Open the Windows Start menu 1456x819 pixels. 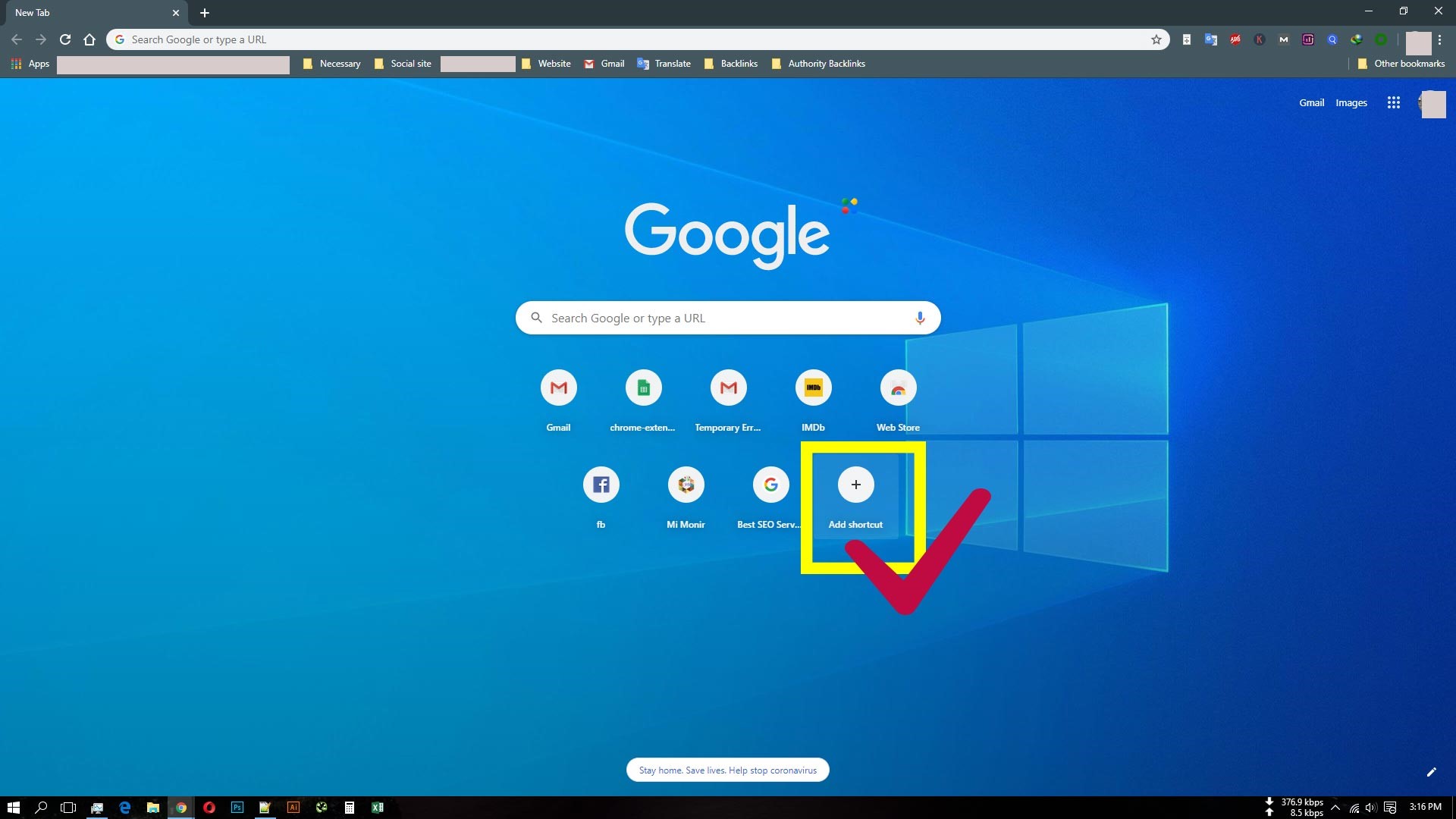tap(13, 808)
